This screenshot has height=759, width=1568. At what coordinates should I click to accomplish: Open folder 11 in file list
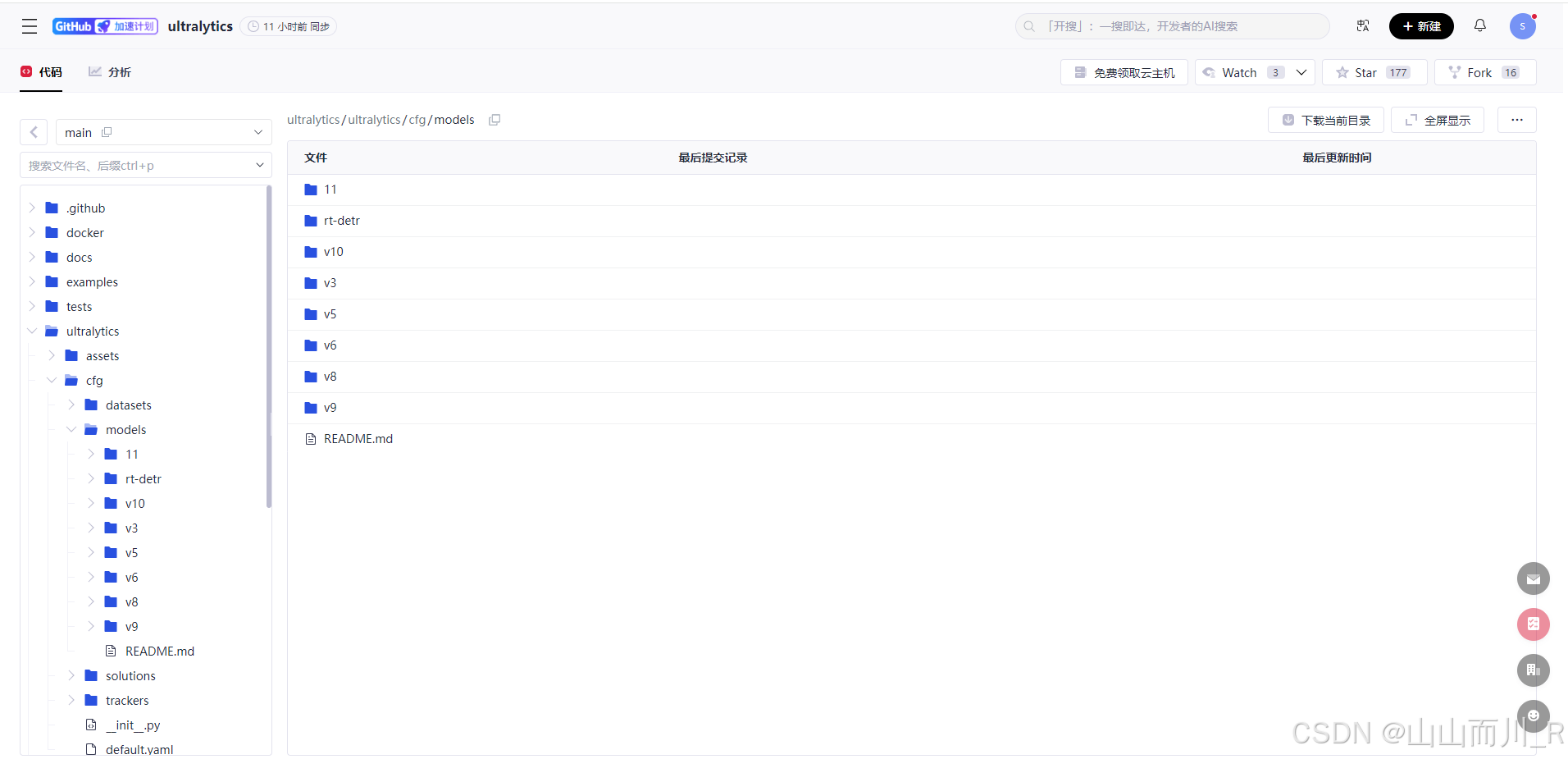330,190
